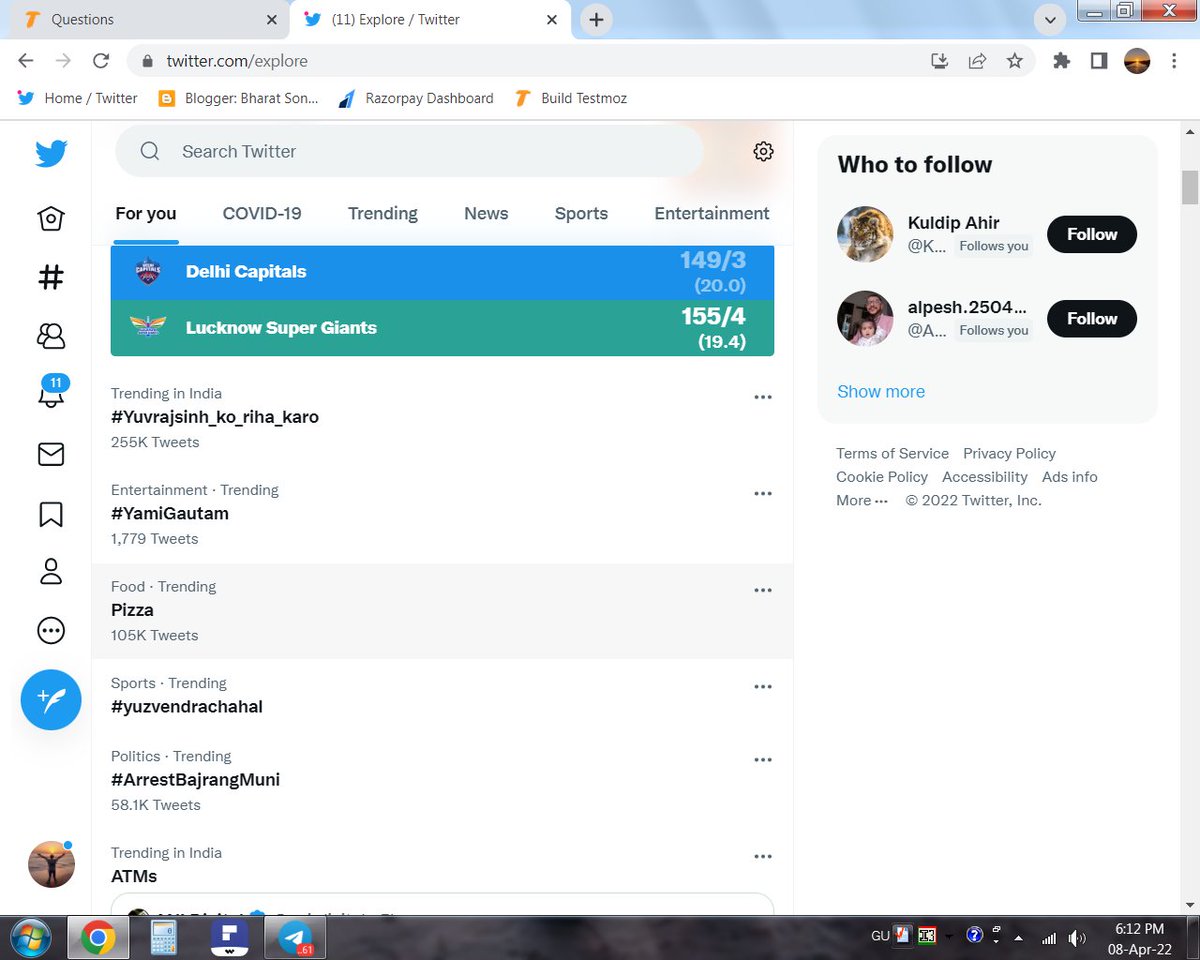Open Explore settings gear icon

763,151
